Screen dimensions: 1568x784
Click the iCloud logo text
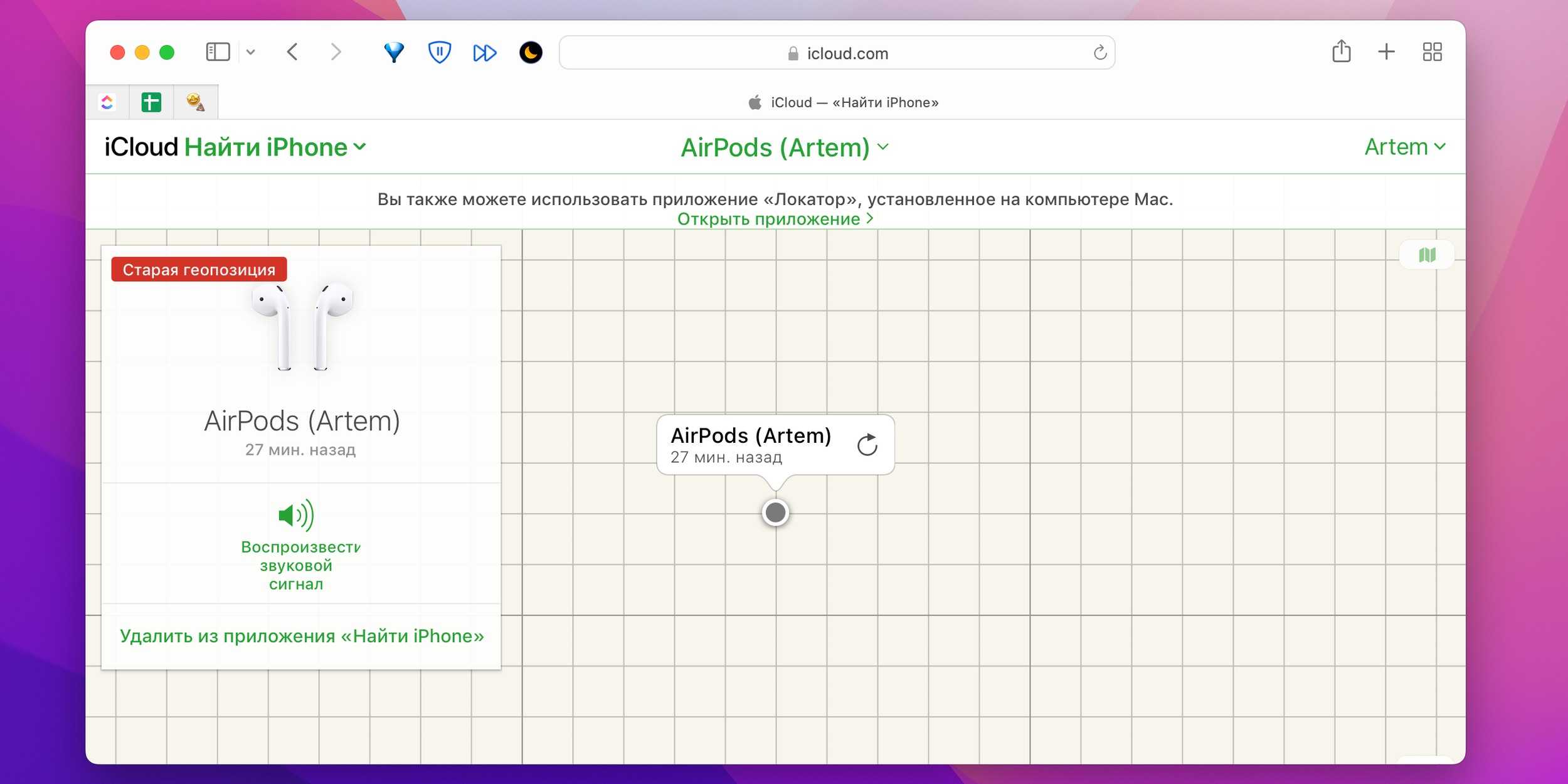click(142, 147)
